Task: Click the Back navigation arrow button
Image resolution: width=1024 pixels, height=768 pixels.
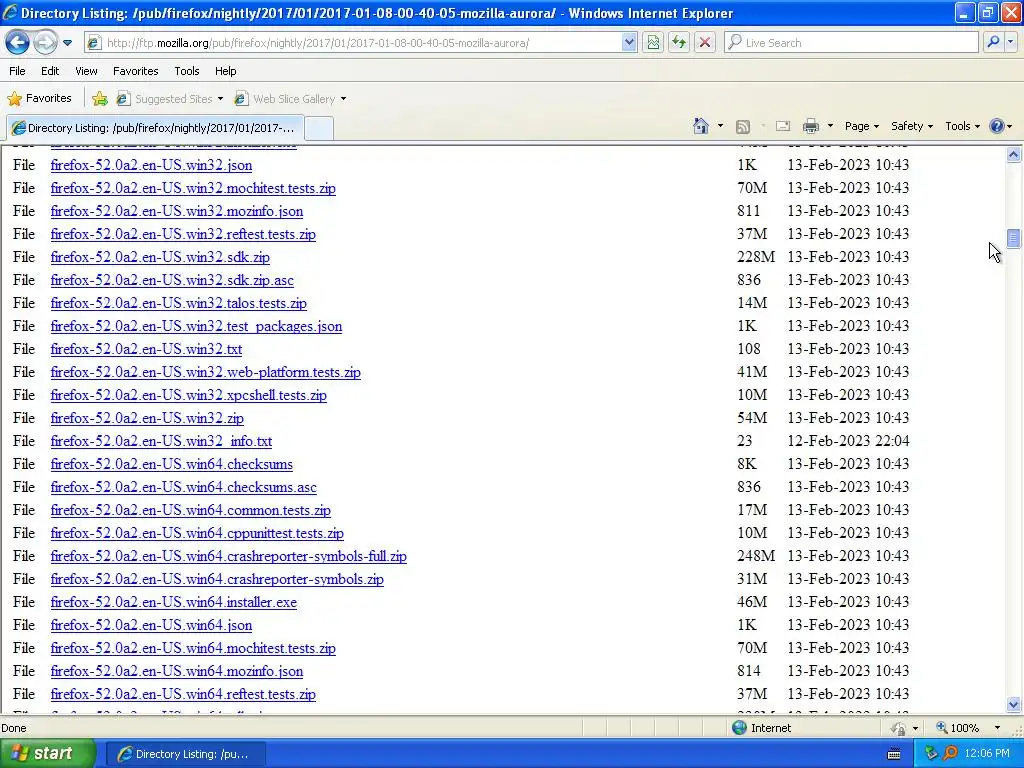Action: pyautogui.click(x=17, y=43)
